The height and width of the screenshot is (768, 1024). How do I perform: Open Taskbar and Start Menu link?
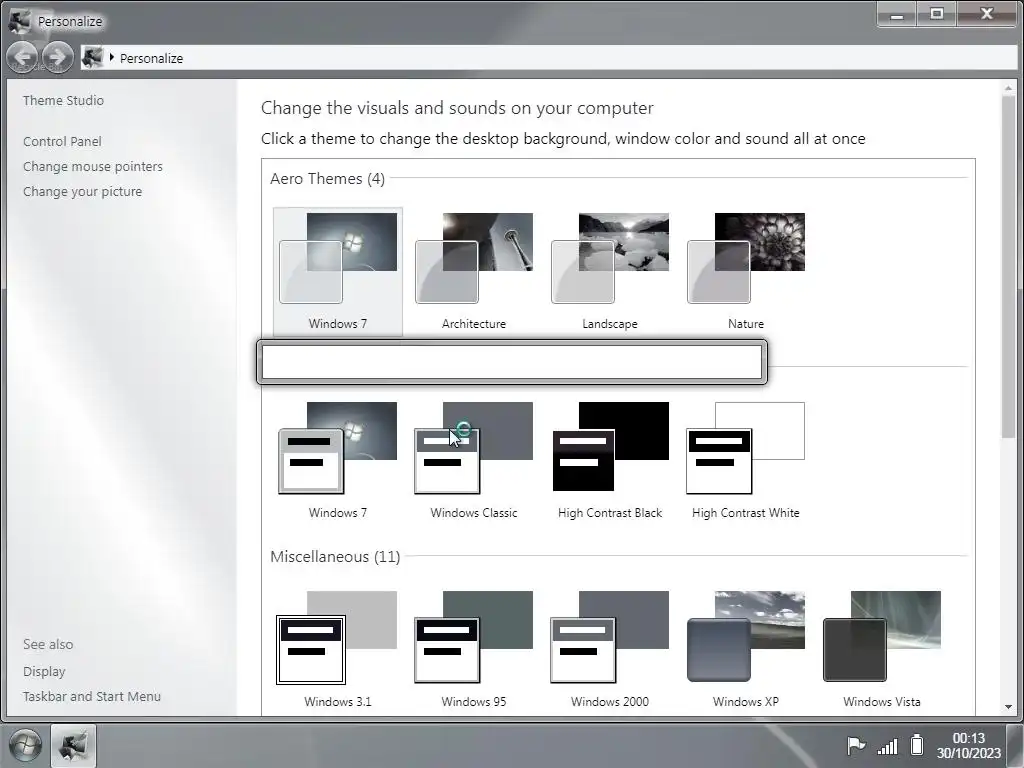tap(91, 696)
